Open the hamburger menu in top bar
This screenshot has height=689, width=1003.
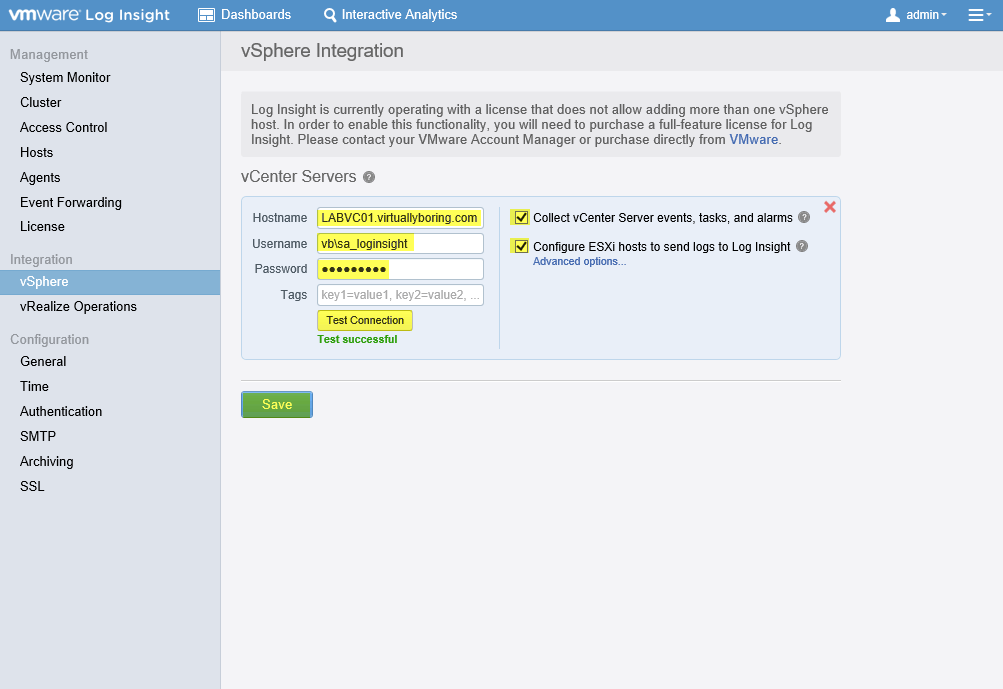[x=978, y=15]
